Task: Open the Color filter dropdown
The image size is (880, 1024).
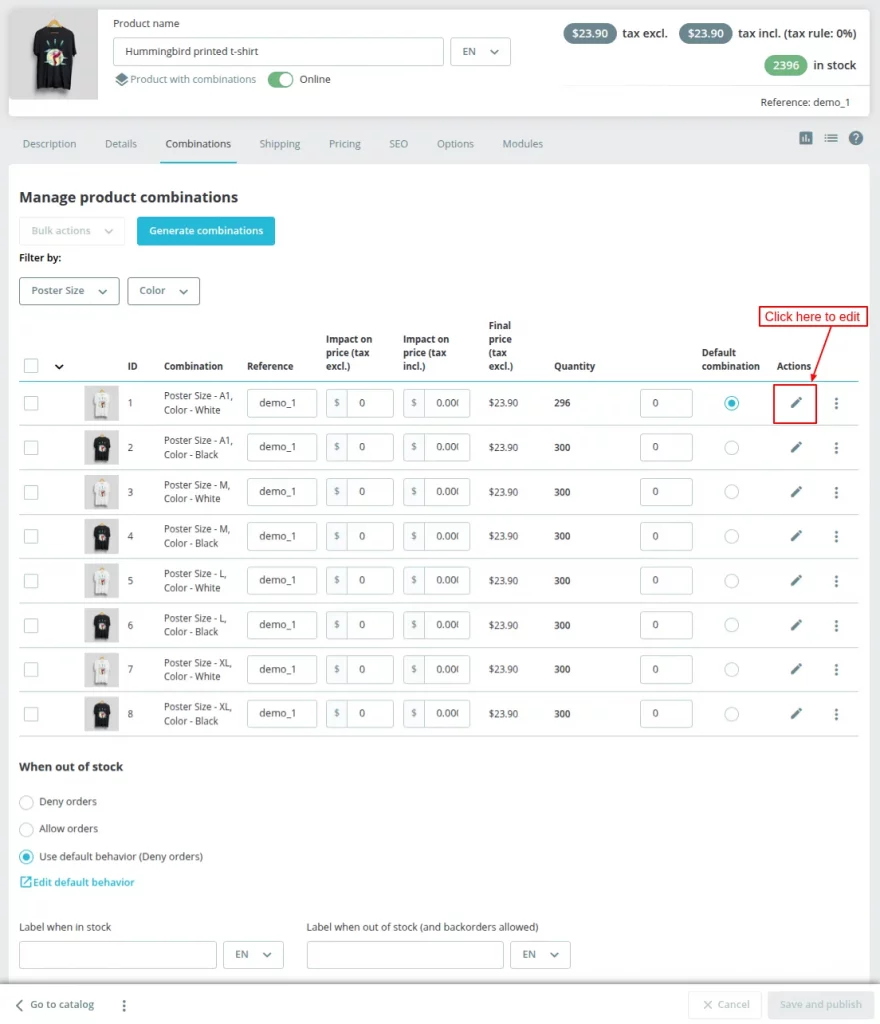Action: tap(163, 291)
